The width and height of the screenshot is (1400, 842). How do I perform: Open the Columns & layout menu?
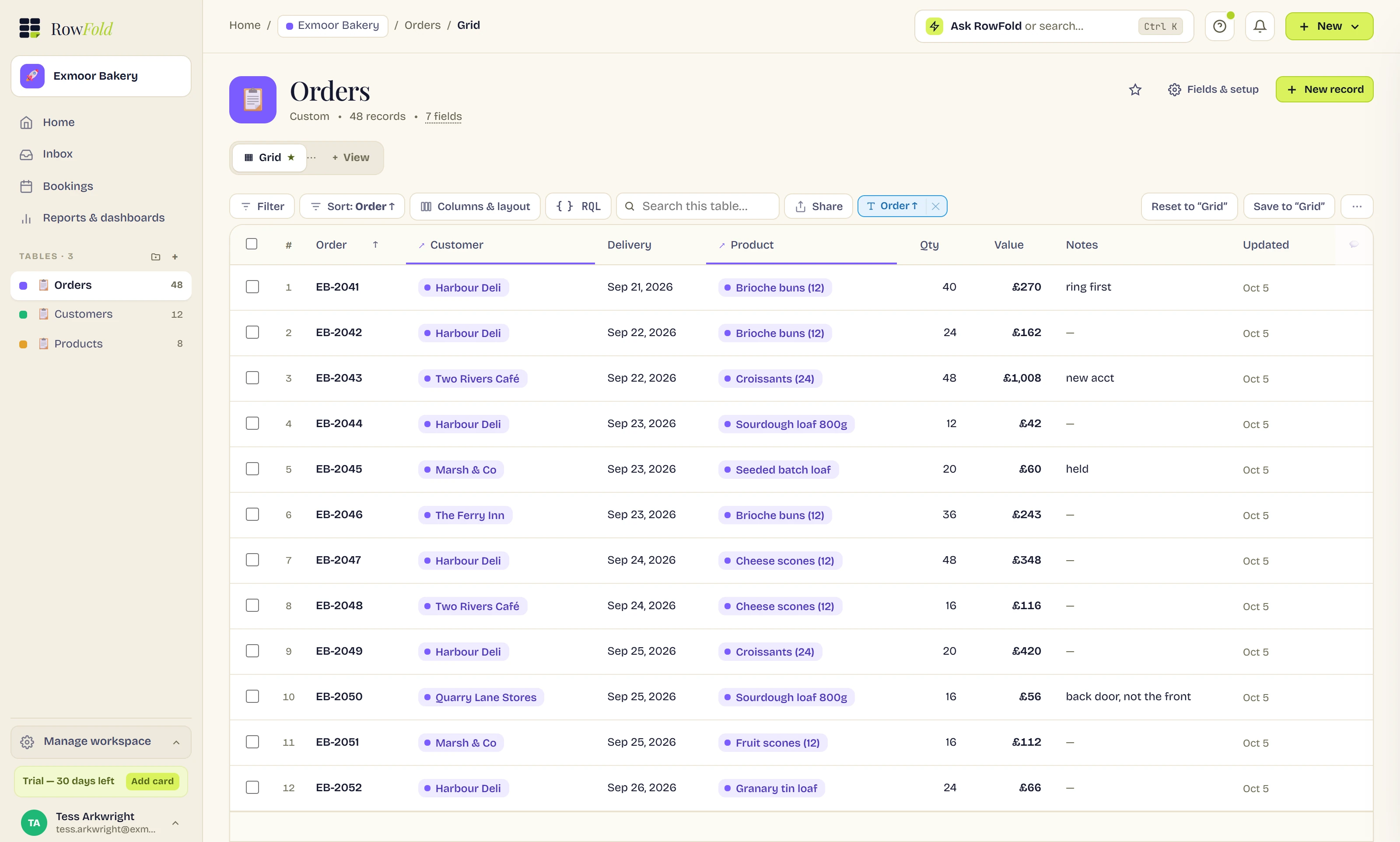tap(475, 207)
